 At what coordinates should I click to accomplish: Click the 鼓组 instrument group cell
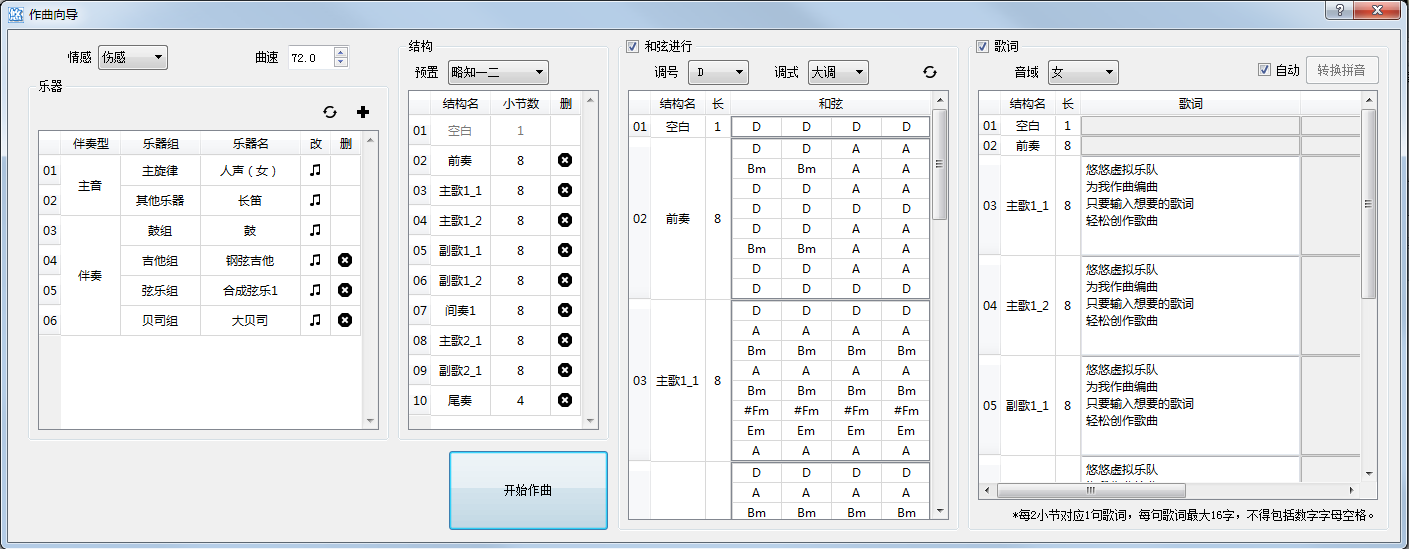coord(160,230)
